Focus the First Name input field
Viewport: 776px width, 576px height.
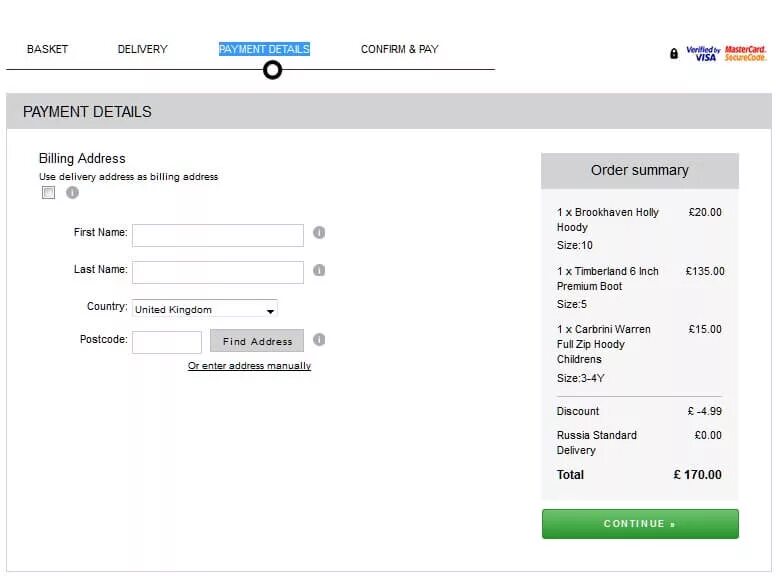[x=217, y=235]
